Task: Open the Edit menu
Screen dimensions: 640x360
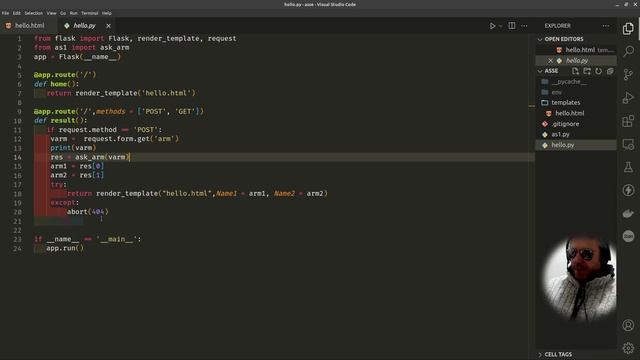Action: pyautogui.click(x=16, y=13)
